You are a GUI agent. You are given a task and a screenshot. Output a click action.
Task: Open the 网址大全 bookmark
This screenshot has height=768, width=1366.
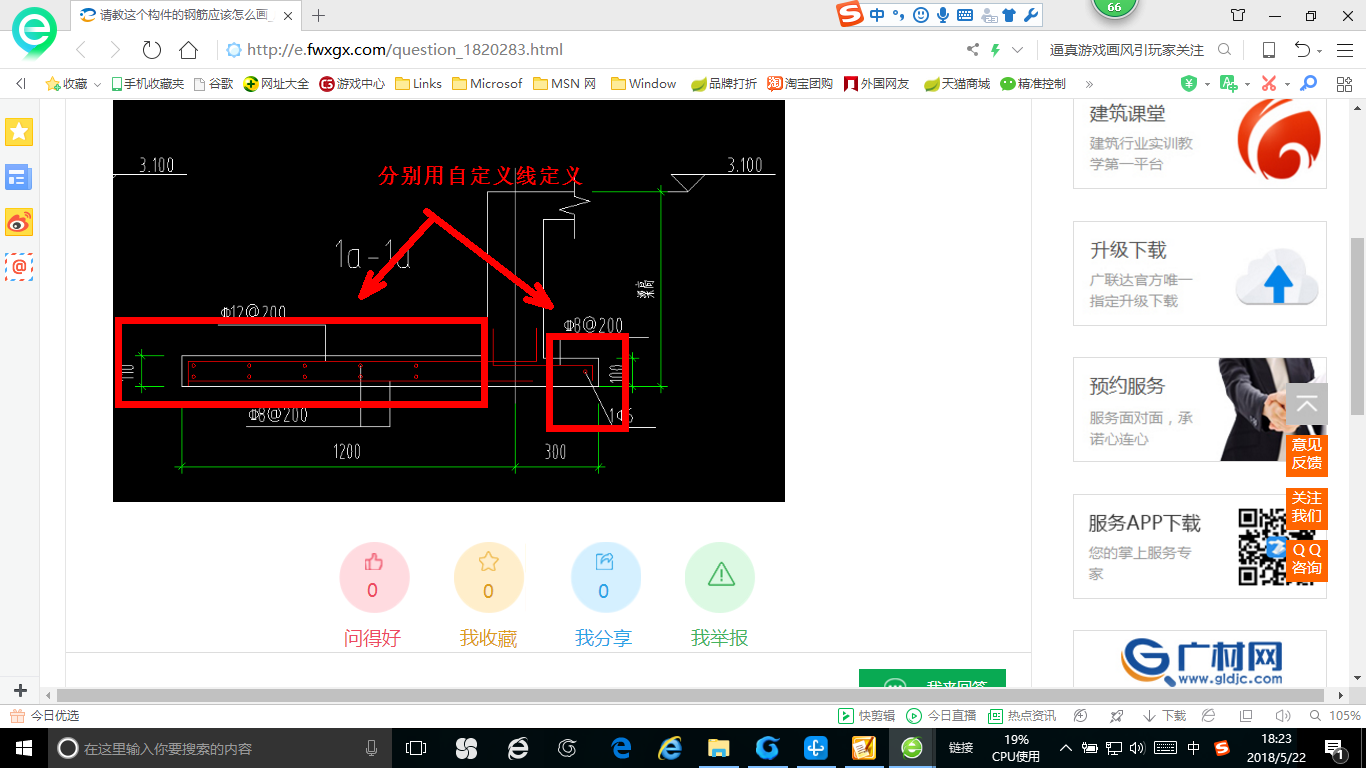pos(277,84)
